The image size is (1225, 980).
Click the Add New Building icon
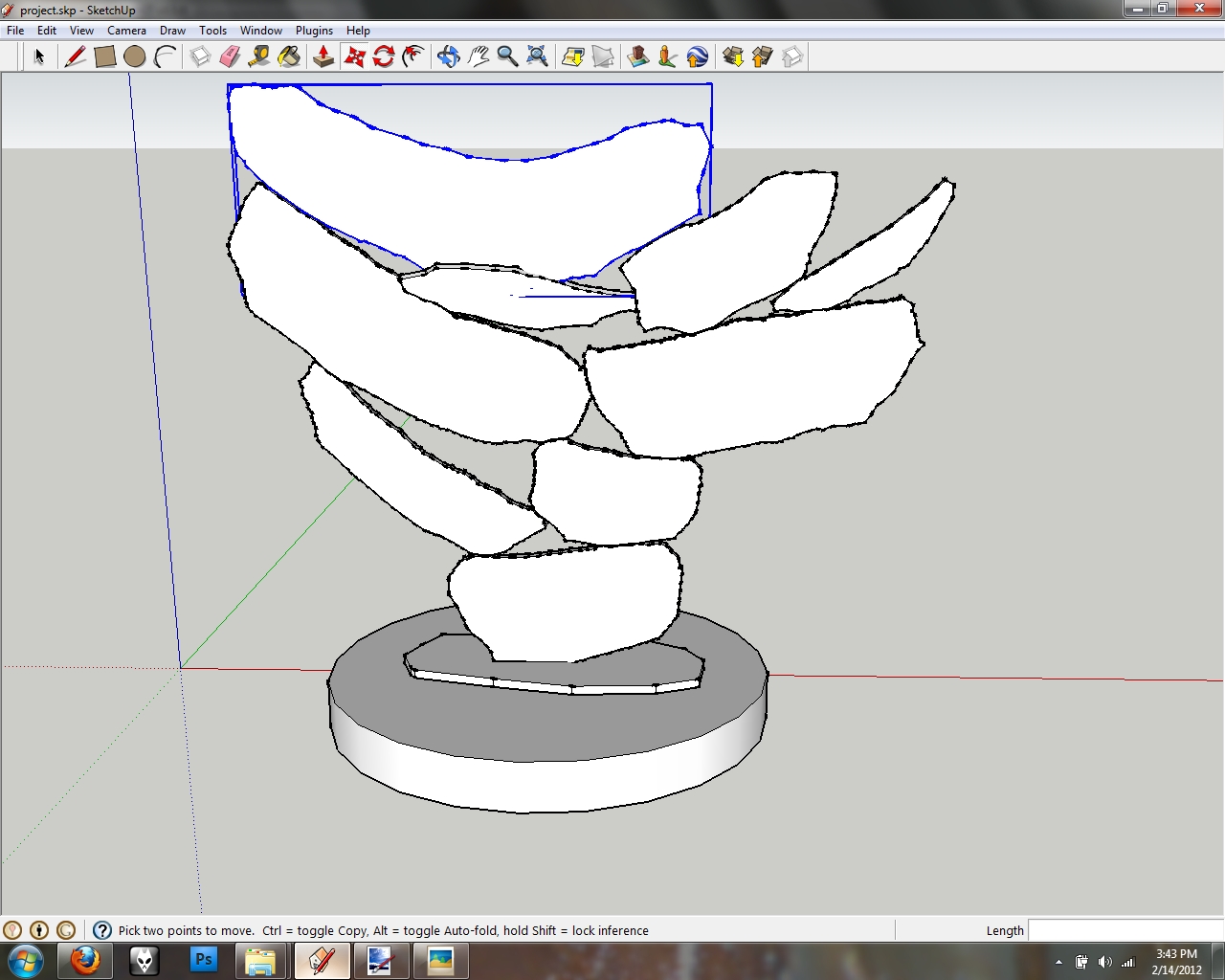pyautogui.click(x=637, y=56)
